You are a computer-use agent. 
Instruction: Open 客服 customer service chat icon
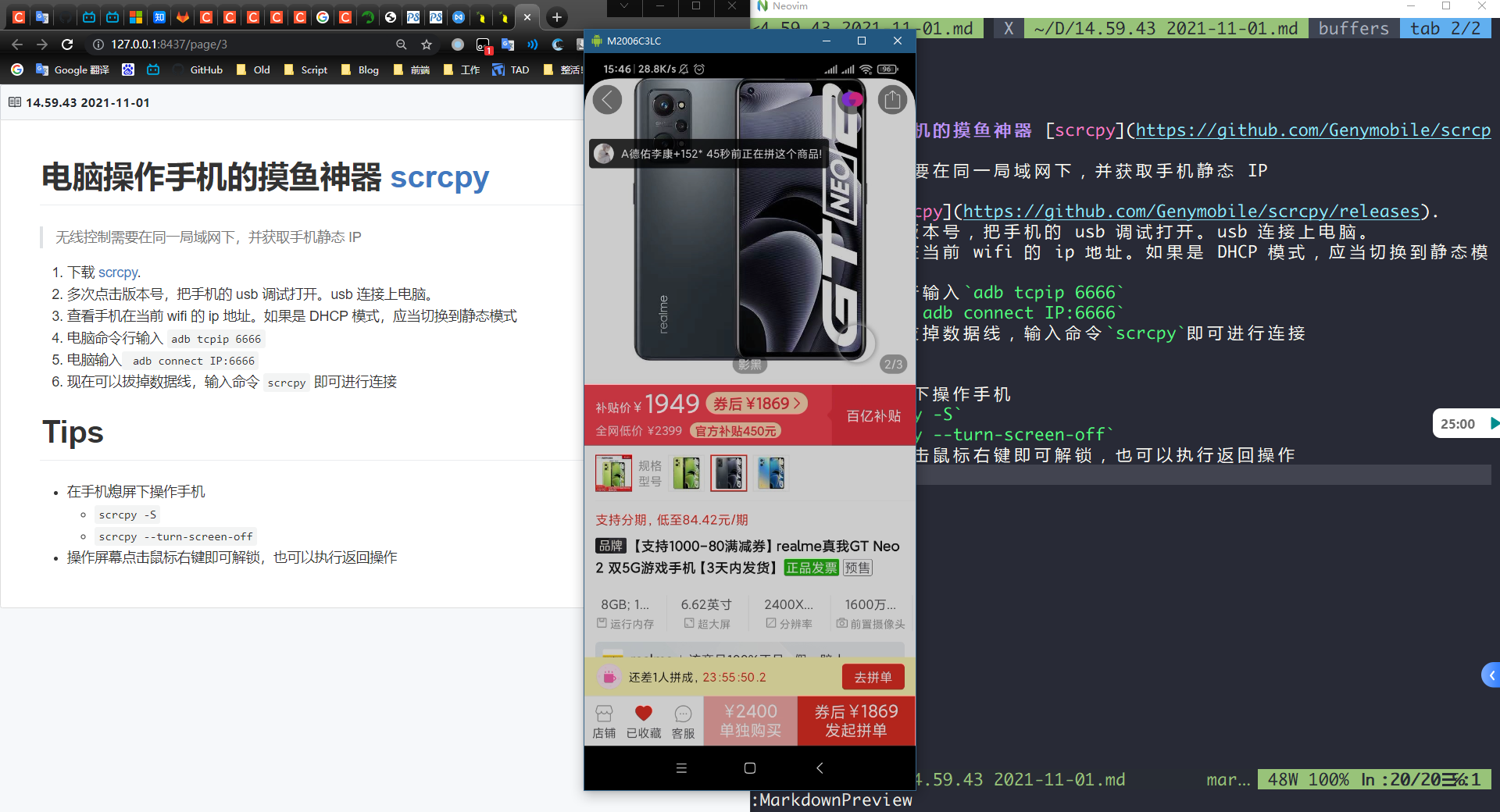point(683,720)
